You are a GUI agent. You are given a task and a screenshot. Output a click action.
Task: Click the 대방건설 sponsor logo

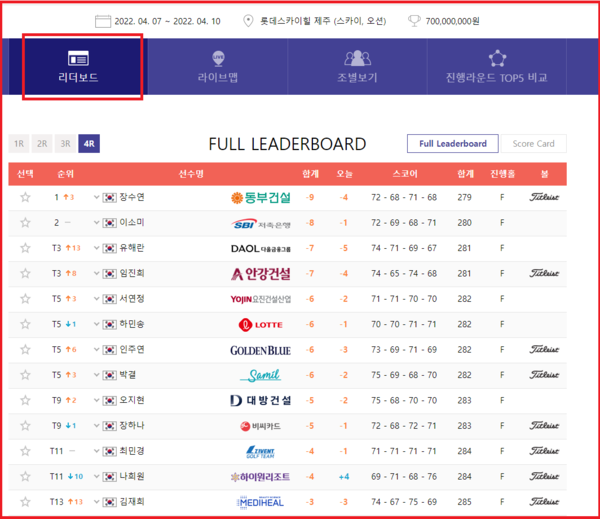261,401
